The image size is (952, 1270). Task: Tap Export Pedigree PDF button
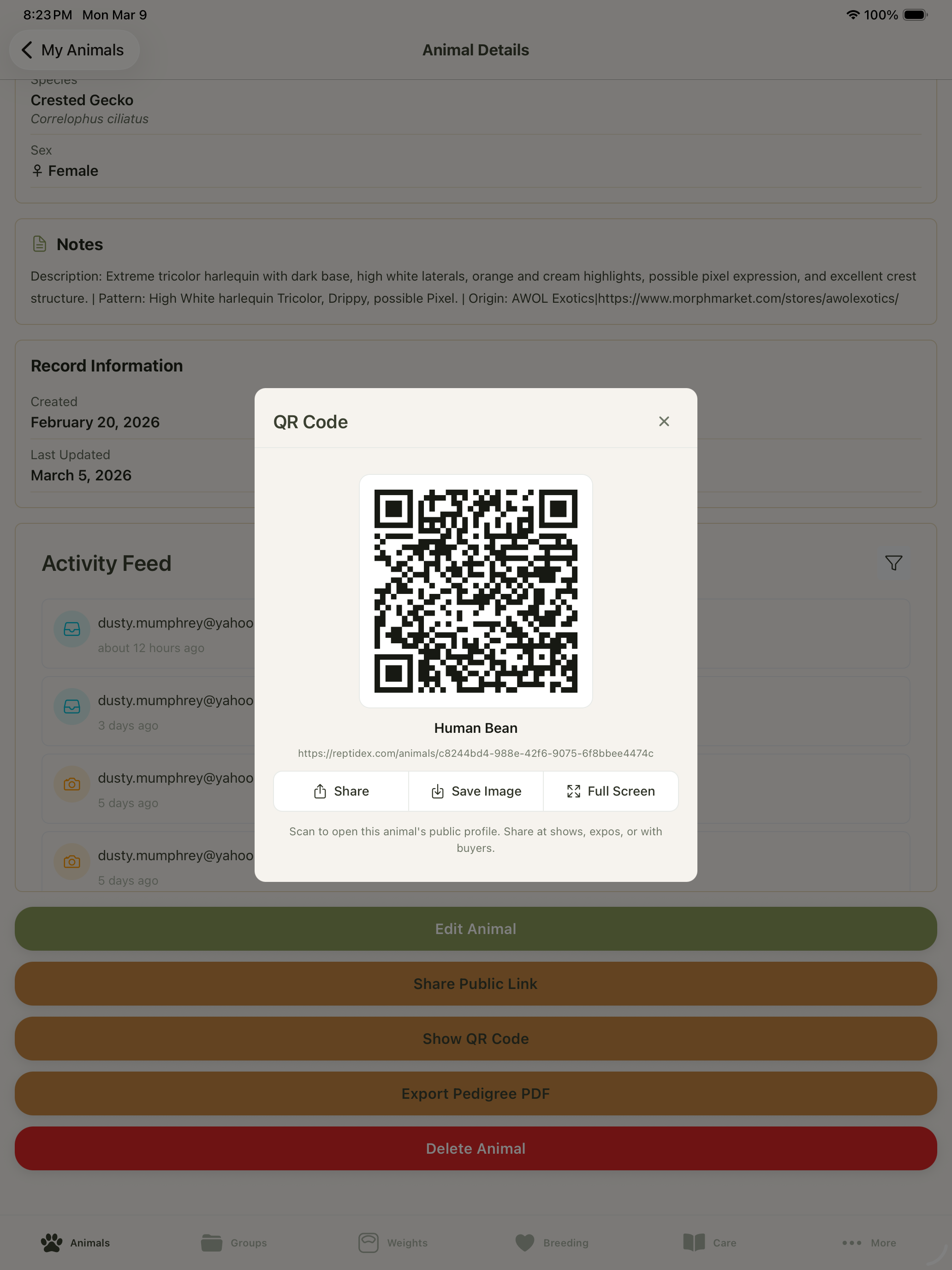click(x=476, y=1094)
